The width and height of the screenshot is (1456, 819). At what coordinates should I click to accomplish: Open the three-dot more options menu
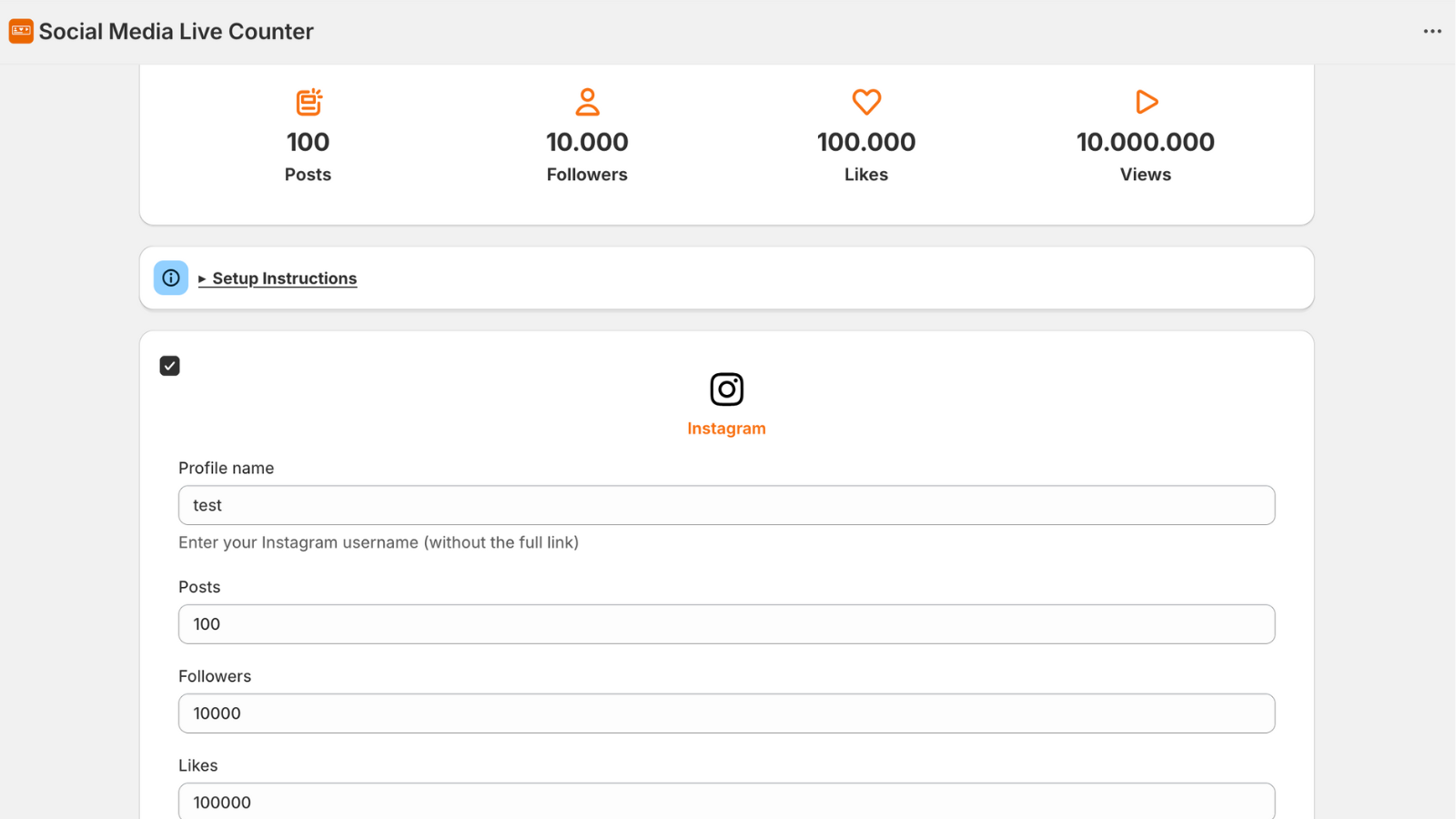point(1432,32)
